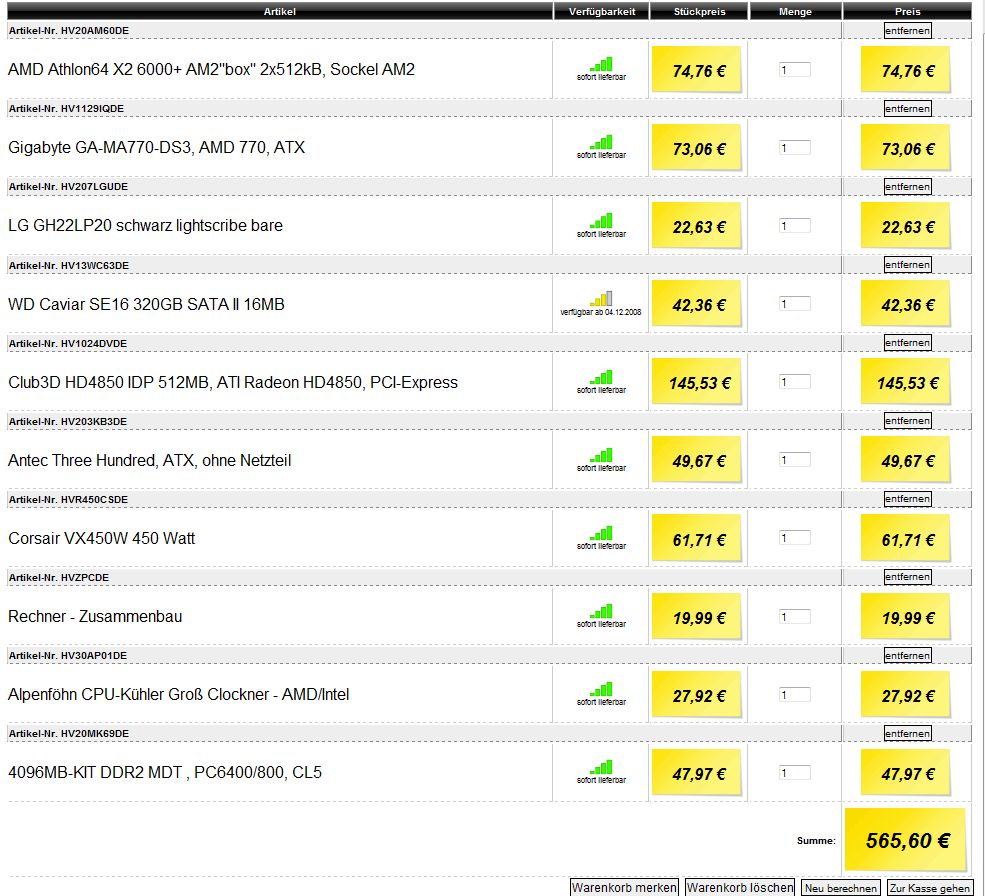Viewport: 985px width, 896px height.
Task: Focus quantity field for Rechner - Zusammenbau
Action: (795, 616)
